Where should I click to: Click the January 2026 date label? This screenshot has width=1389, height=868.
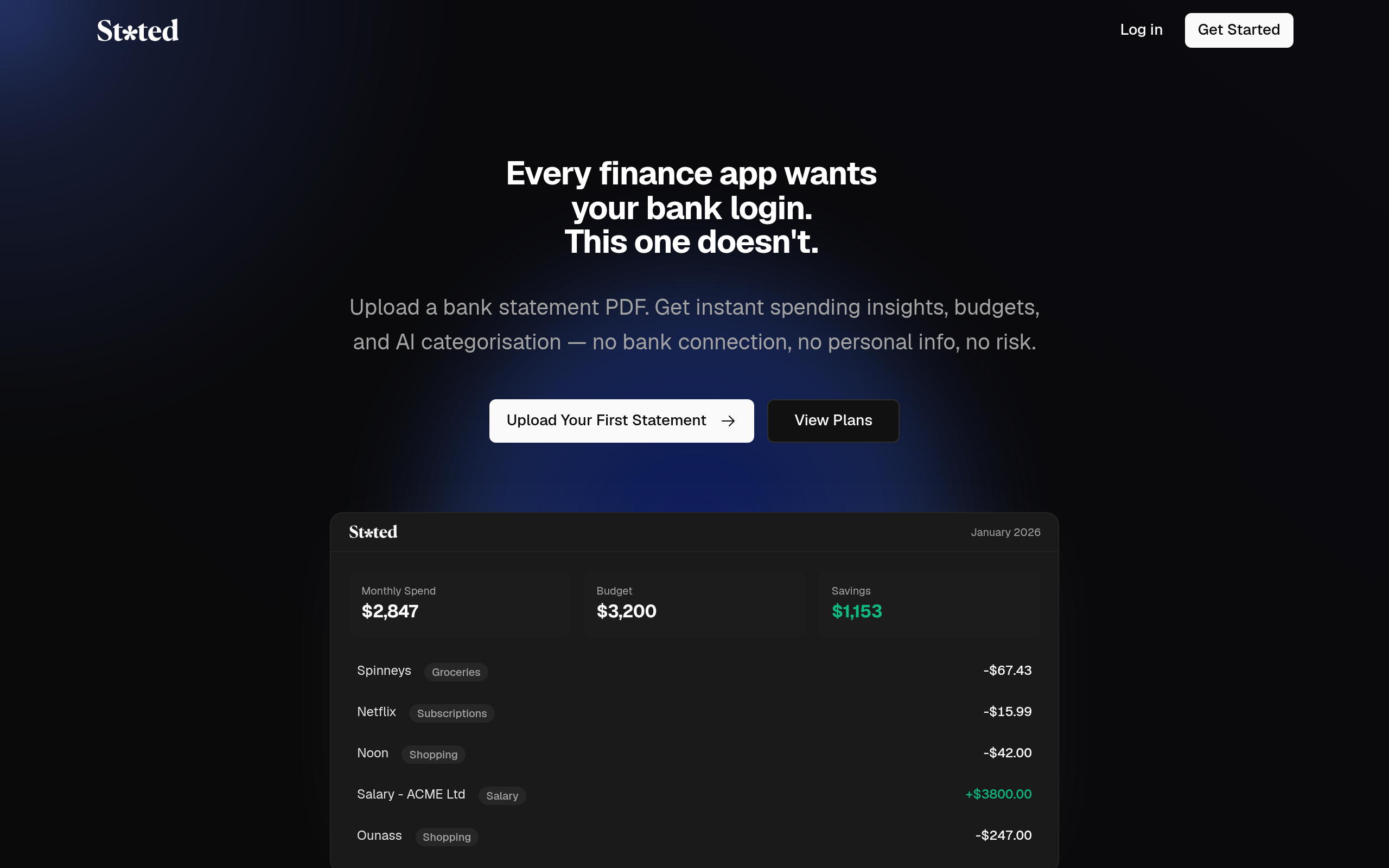(1005, 532)
